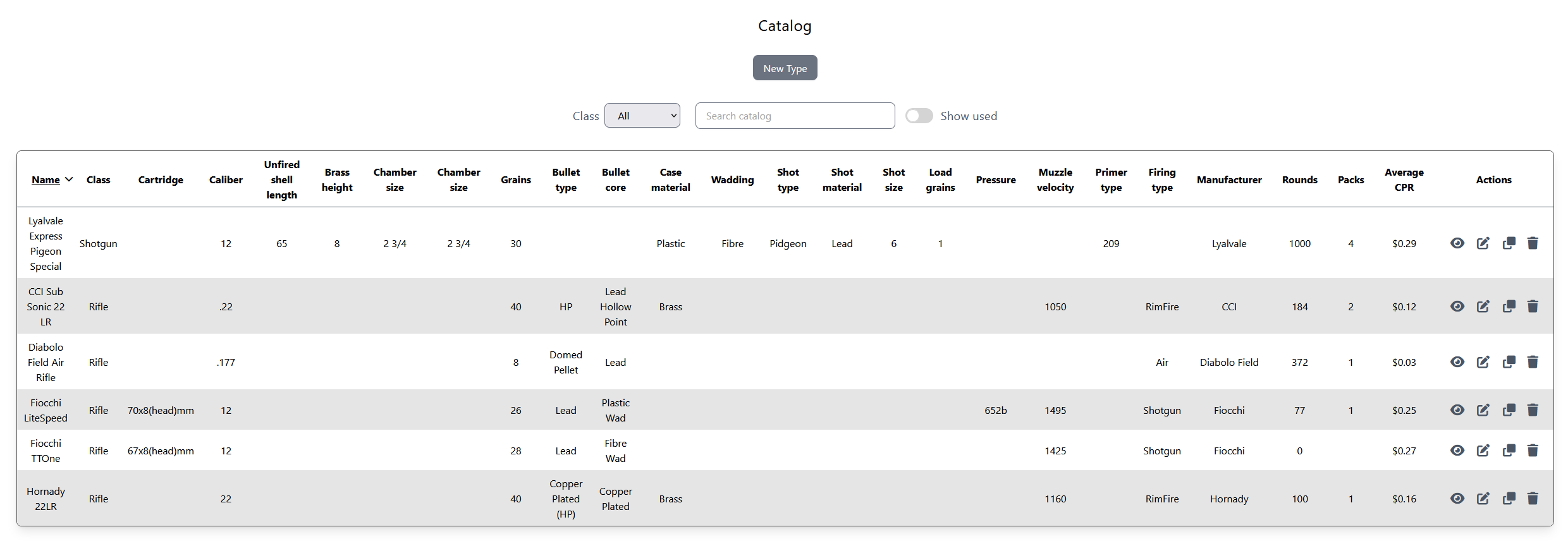This screenshot has width=1568, height=558.
Task: Delete the Hornady 22LR row
Action: pos(1533,499)
